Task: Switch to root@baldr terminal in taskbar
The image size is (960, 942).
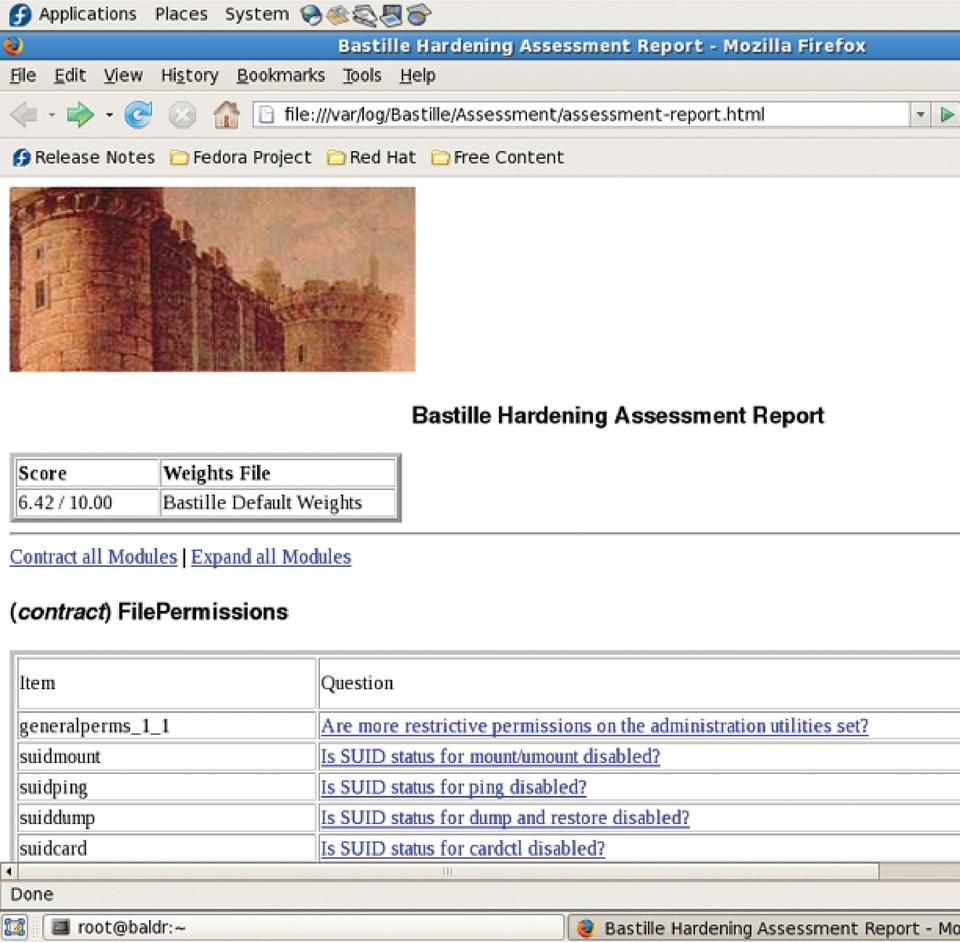Action: pyautogui.click(x=130, y=927)
